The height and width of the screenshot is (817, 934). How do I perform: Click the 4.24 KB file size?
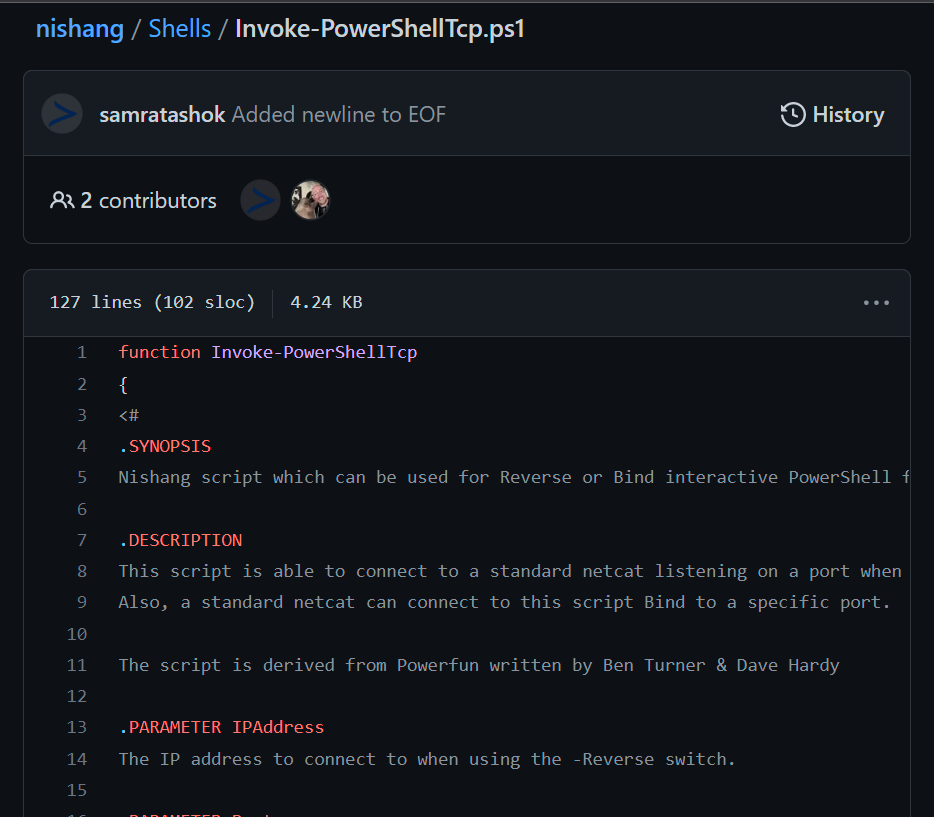(326, 302)
